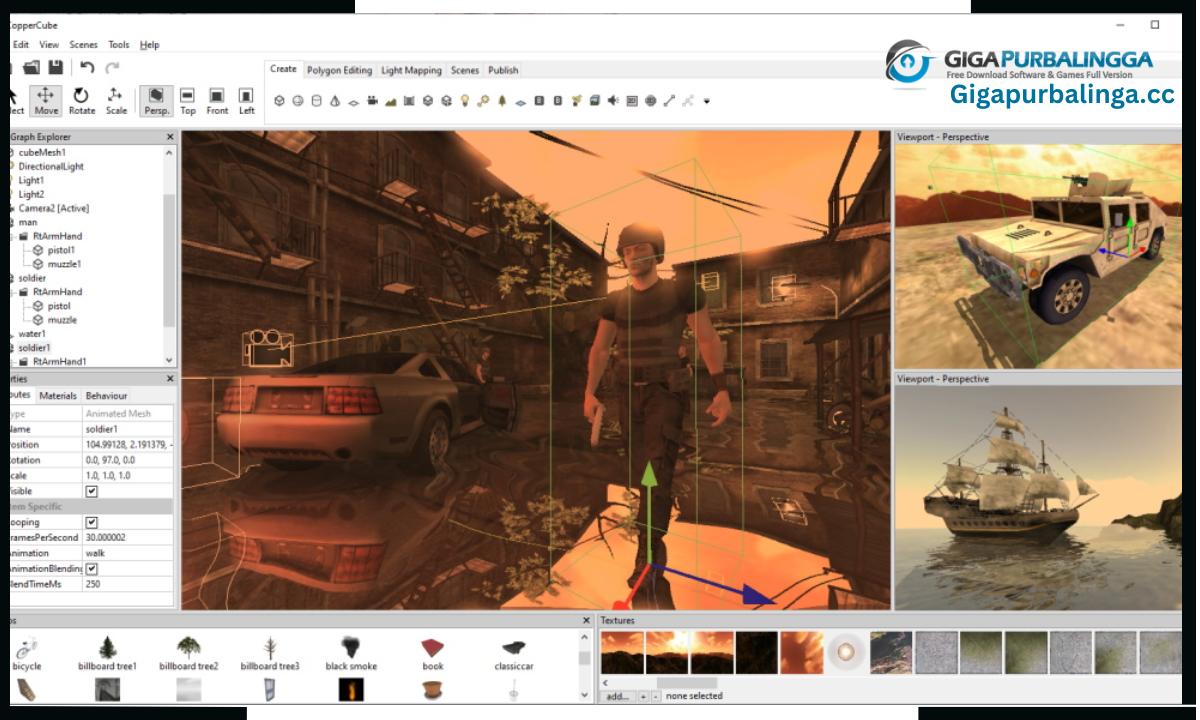The image size is (1200, 720).
Task: Open the Help menu
Action: 150,45
